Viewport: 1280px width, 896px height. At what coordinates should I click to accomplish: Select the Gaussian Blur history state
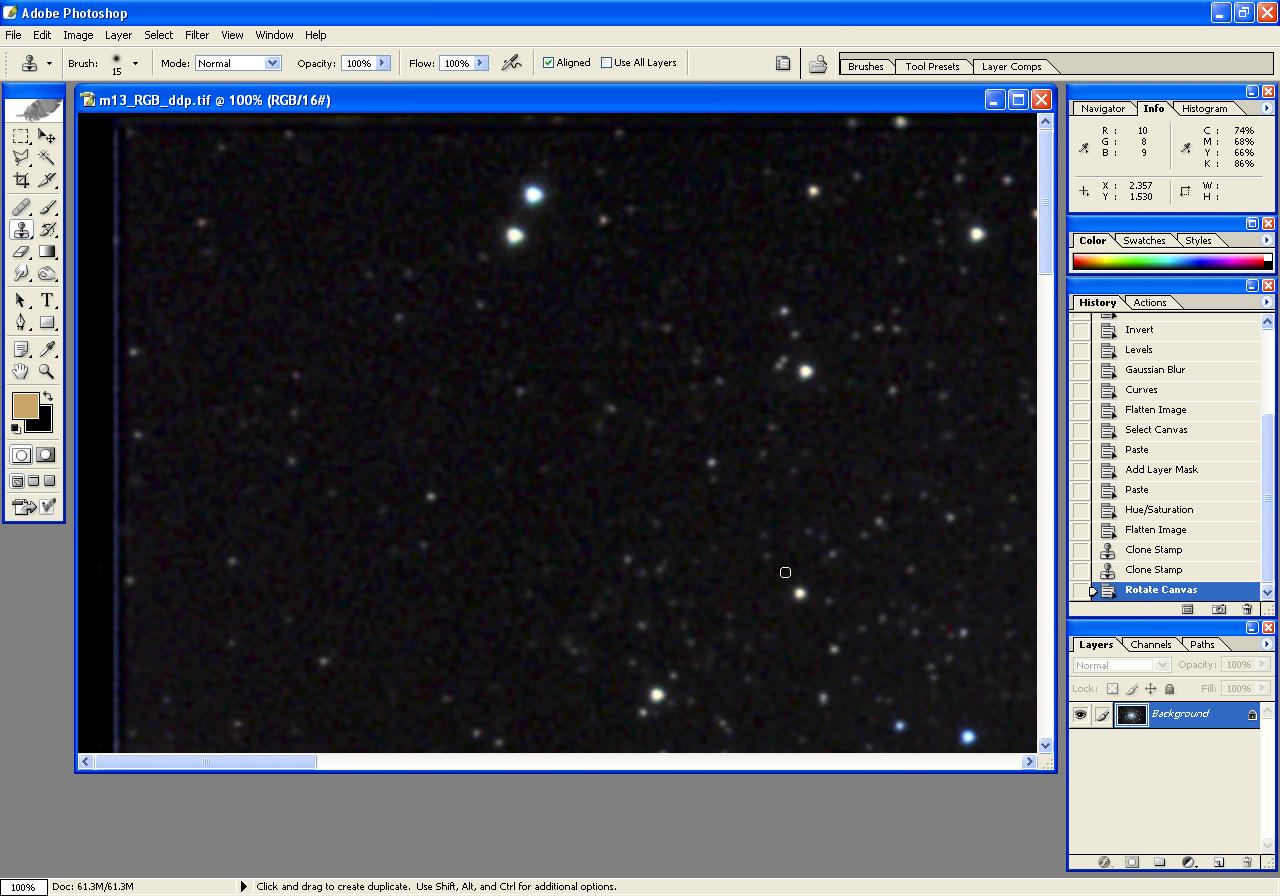click(1154, 370)
